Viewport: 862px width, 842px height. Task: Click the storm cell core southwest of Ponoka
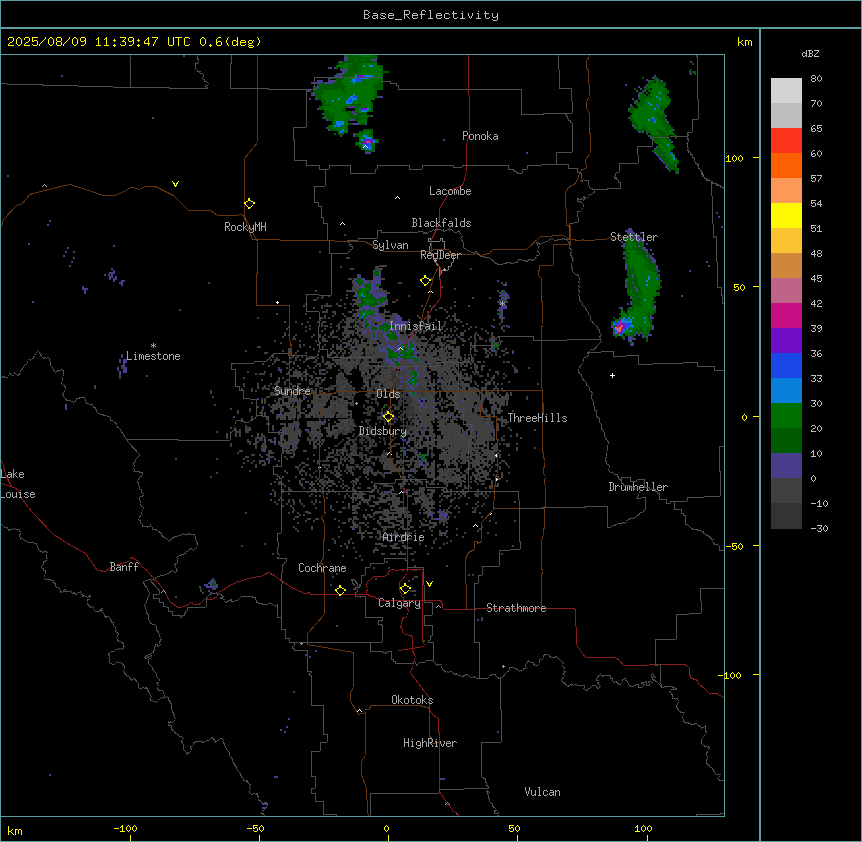[367, 142]
